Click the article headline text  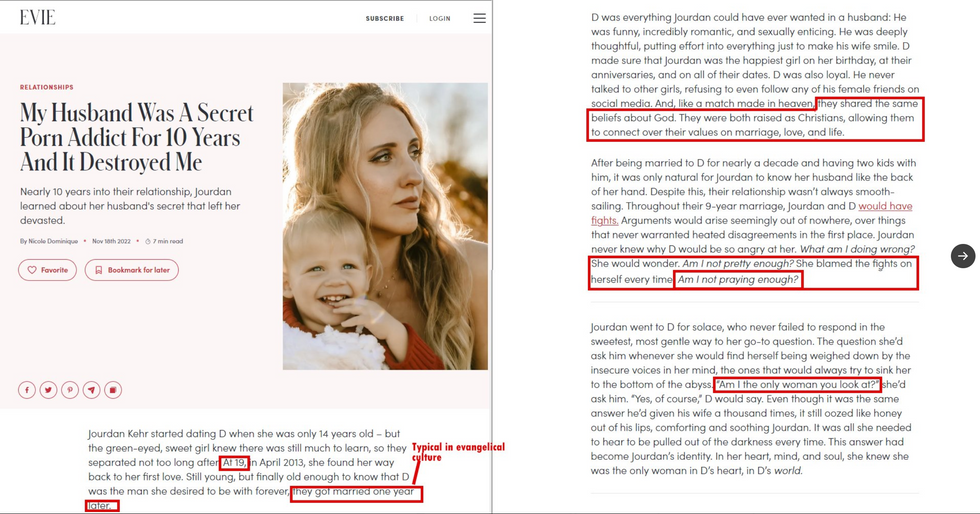pyautogui.click(x=136, y=138)
